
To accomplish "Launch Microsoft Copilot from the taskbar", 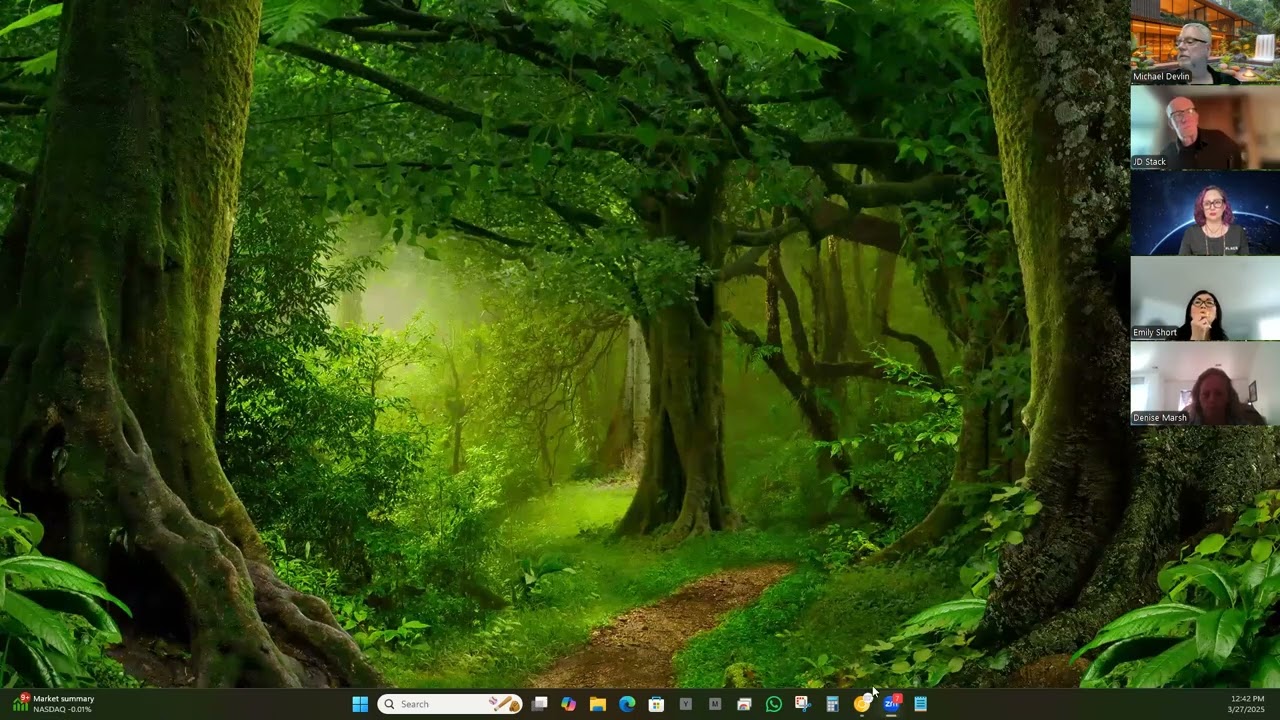I will [x=569, y=704].
